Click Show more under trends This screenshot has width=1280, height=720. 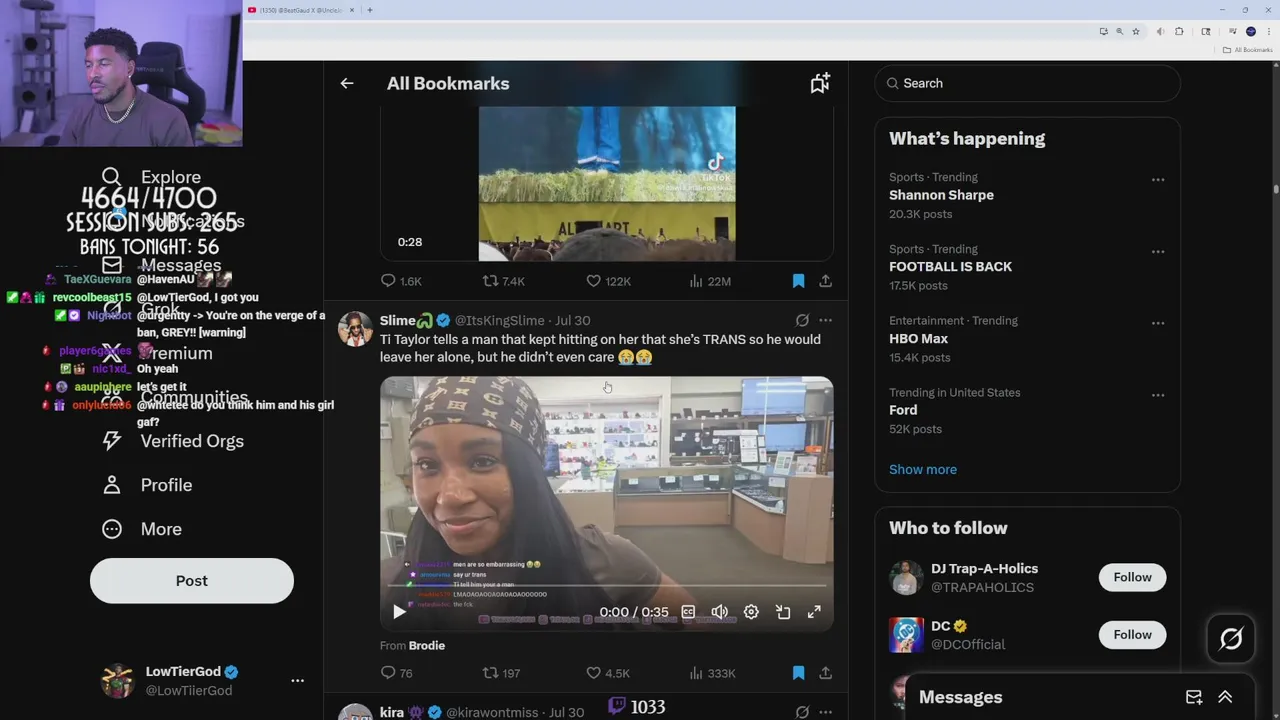pyautogui.click(x=923, y=469)
